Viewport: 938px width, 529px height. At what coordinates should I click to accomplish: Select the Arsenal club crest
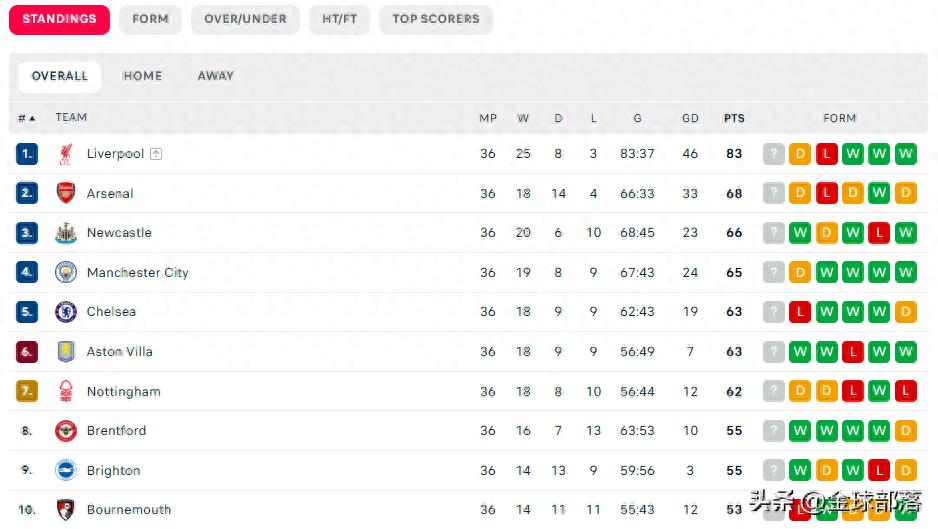pos(66,193)
